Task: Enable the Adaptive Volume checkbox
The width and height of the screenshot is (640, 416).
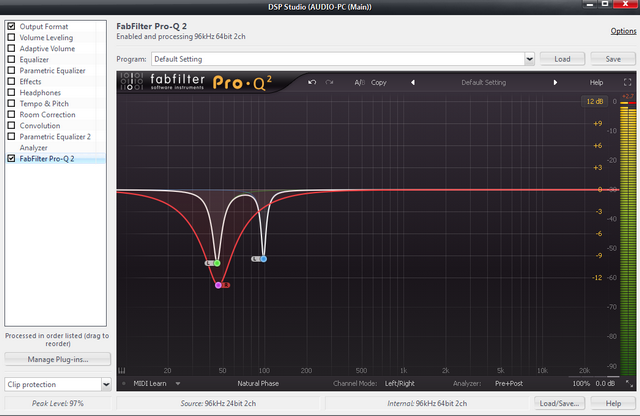Action: pos(11,48)
